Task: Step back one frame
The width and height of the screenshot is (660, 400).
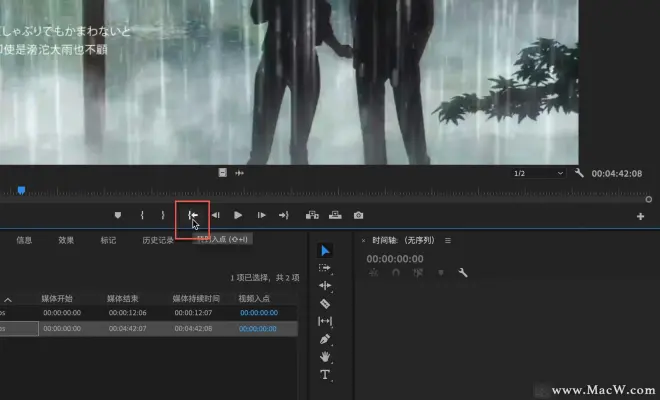Action: [216, 215]
